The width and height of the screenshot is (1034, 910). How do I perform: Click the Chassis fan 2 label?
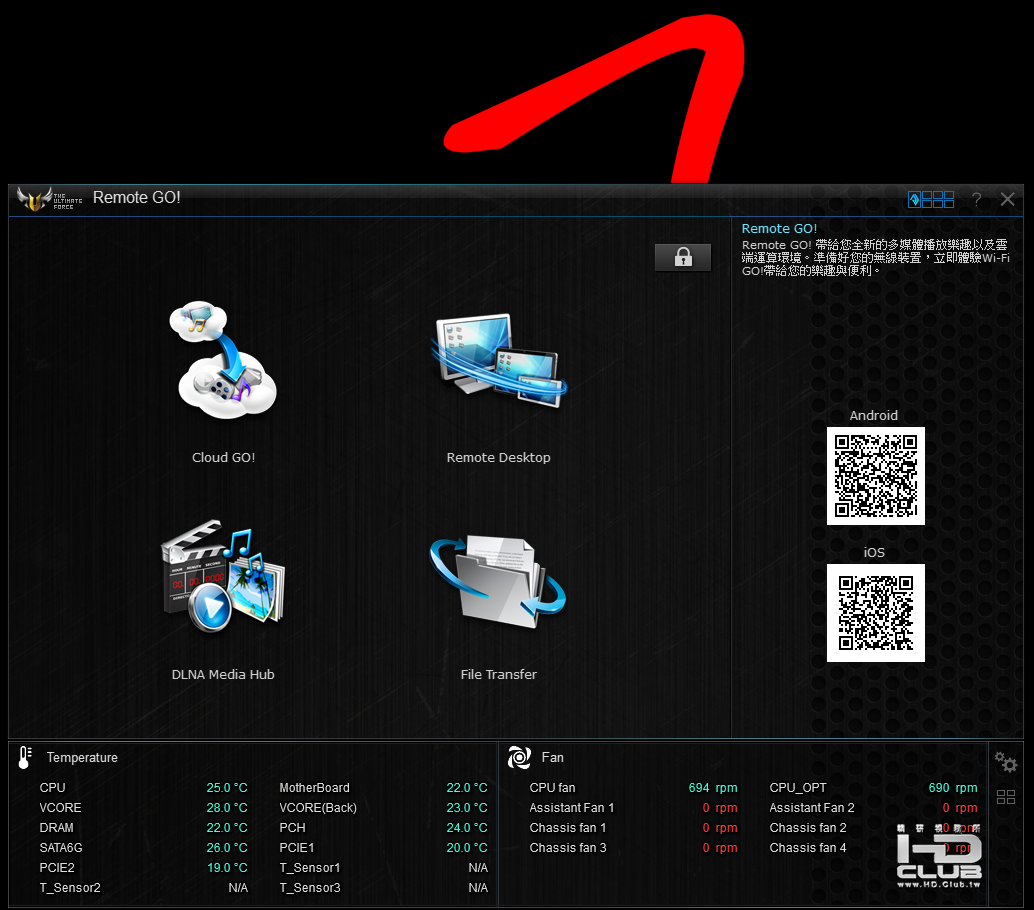coord(808,828)
